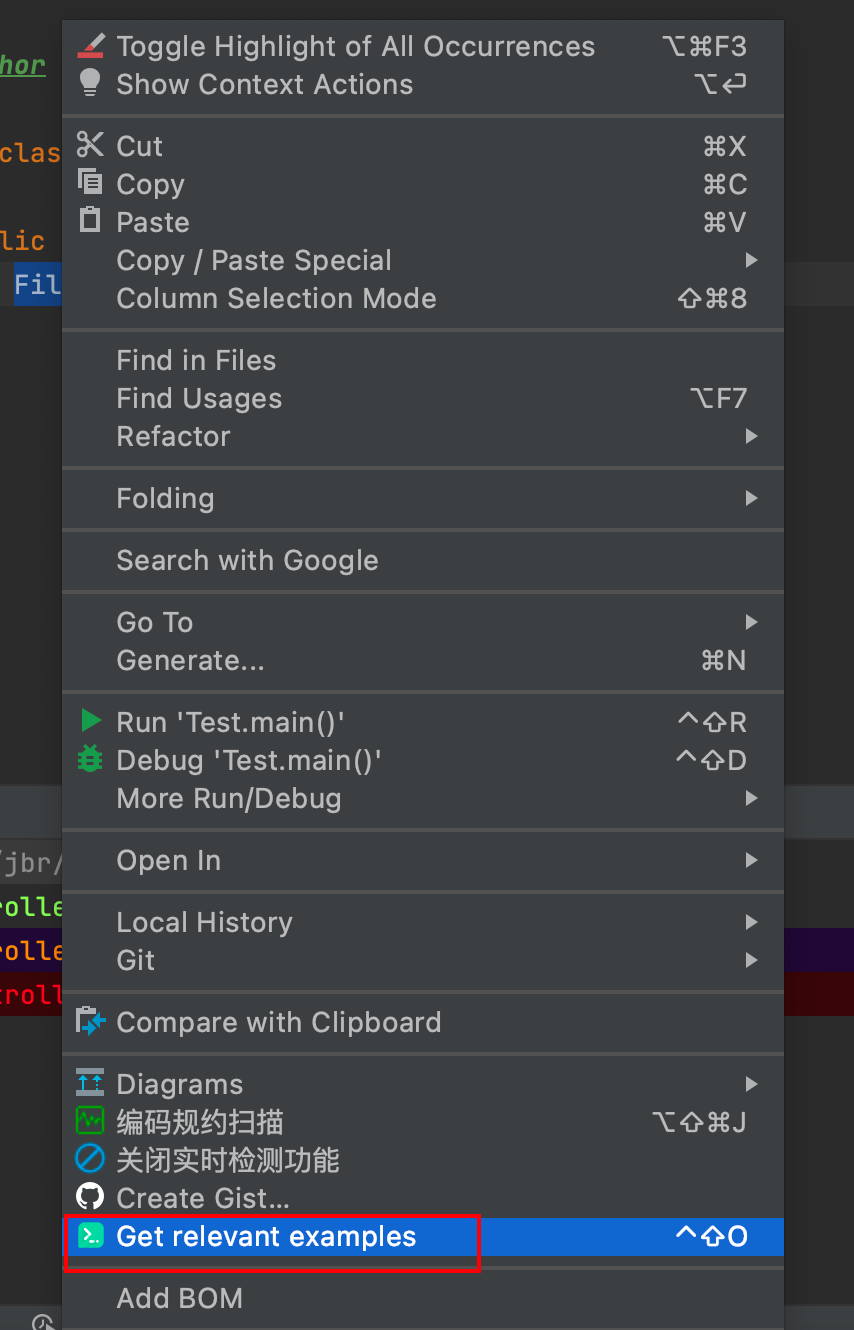Click the Compare with Clipboard icon
The height and width of the screenshot is (1330, 854).
[90, 1022]
